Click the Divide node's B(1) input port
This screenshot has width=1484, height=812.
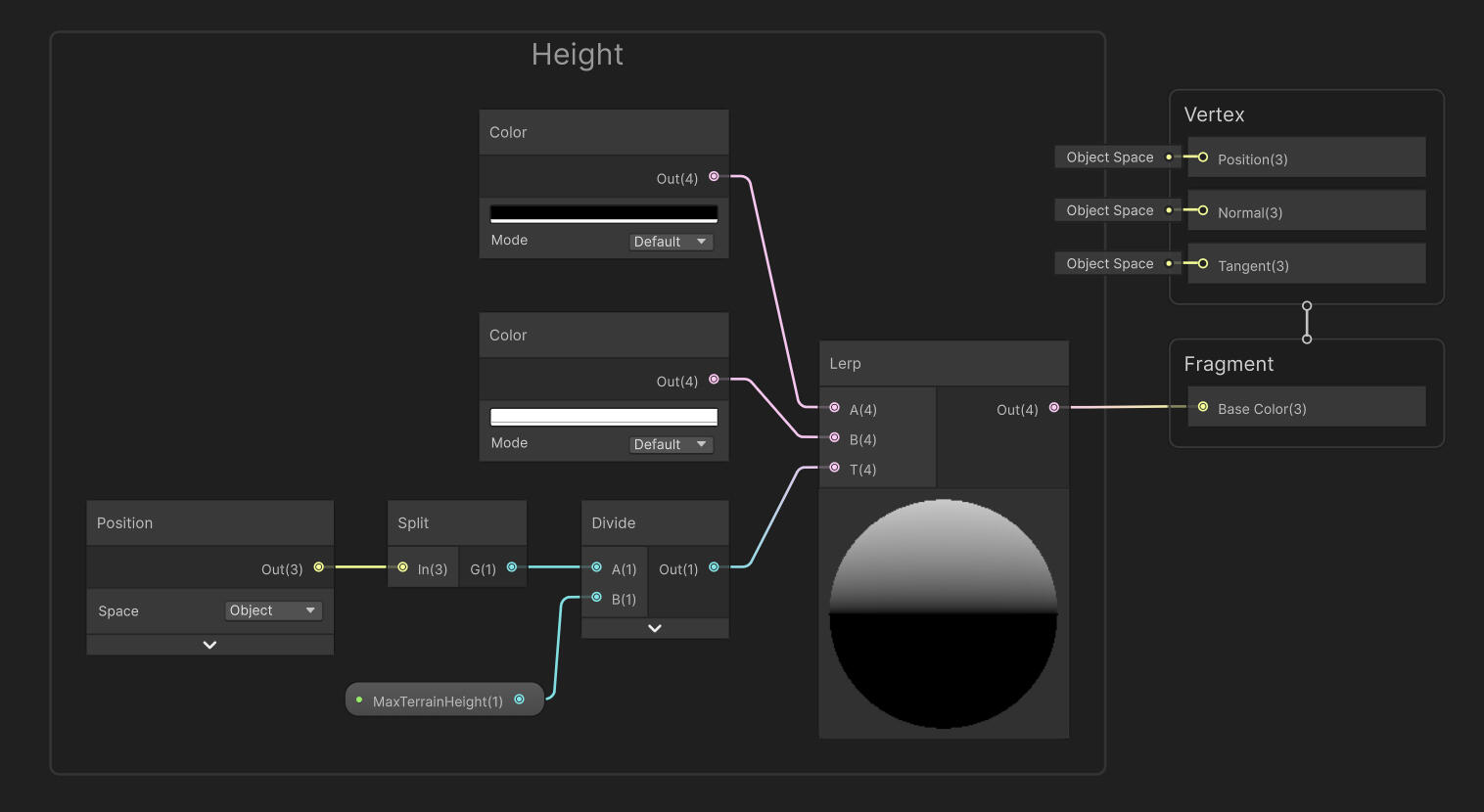point(596,598)
